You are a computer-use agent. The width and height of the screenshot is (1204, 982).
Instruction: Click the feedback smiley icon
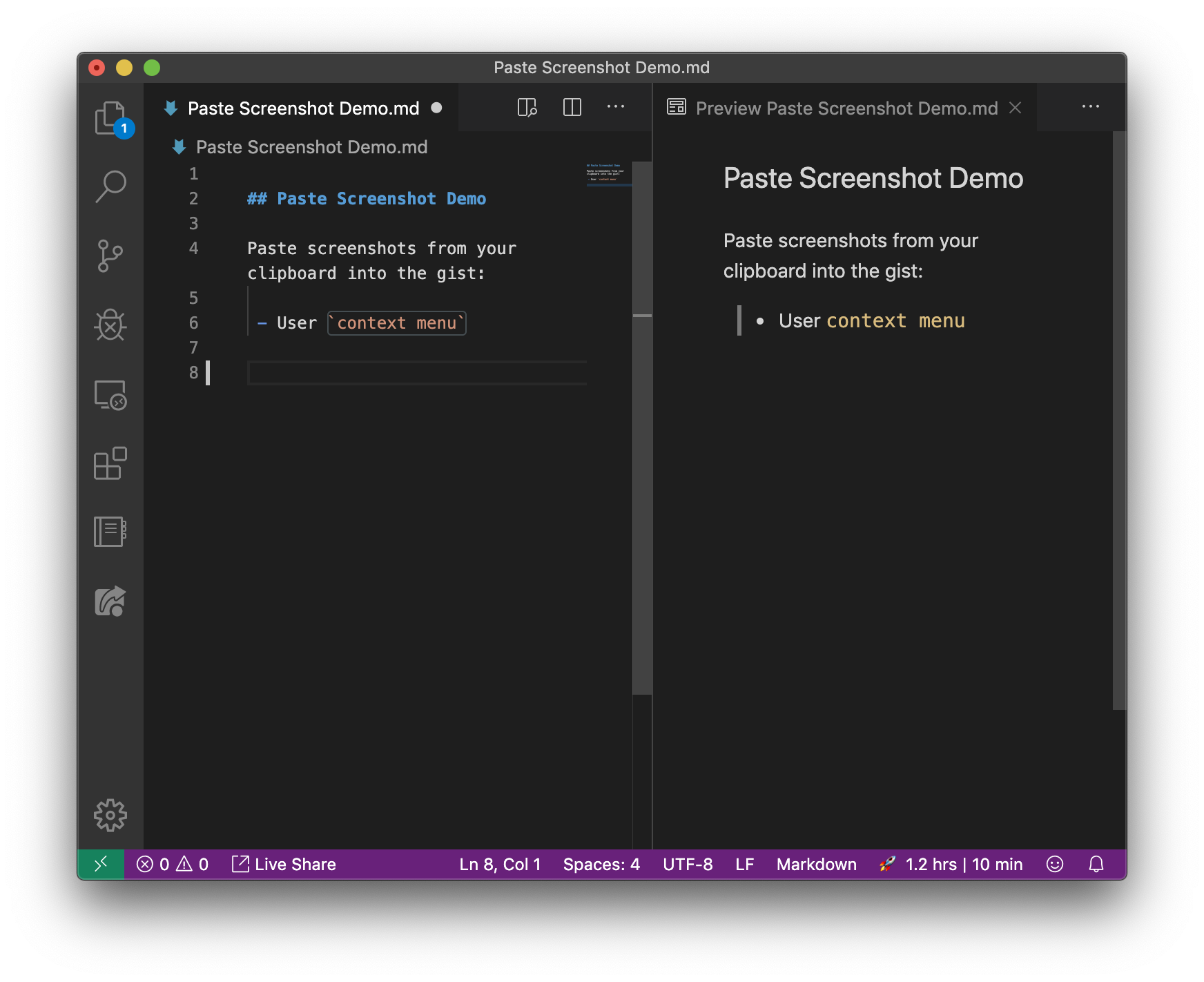(x=1055, y=865)
